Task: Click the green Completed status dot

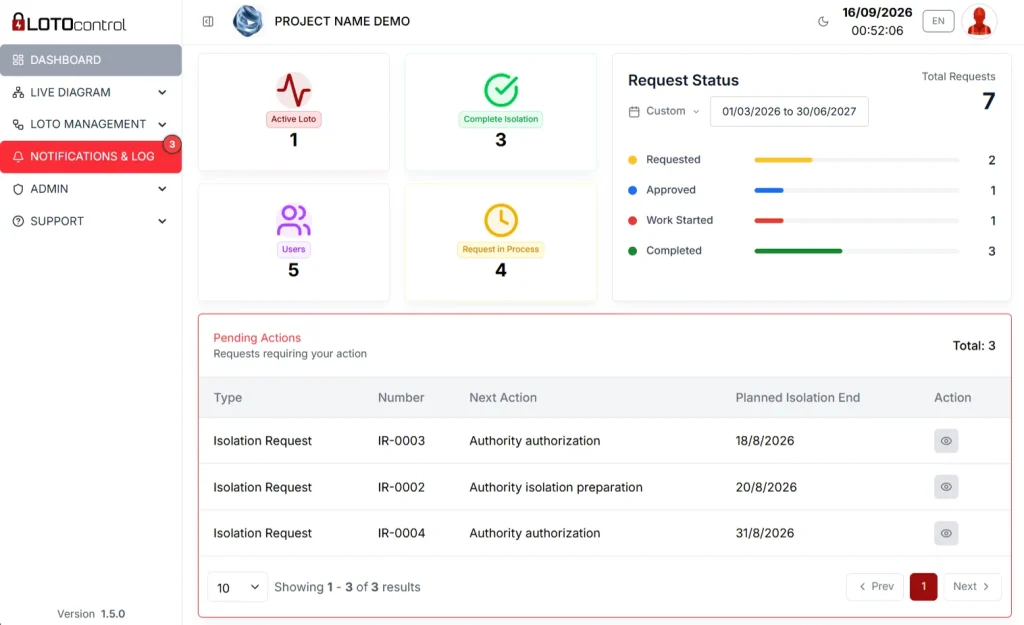Action: (x=632, y=251)
